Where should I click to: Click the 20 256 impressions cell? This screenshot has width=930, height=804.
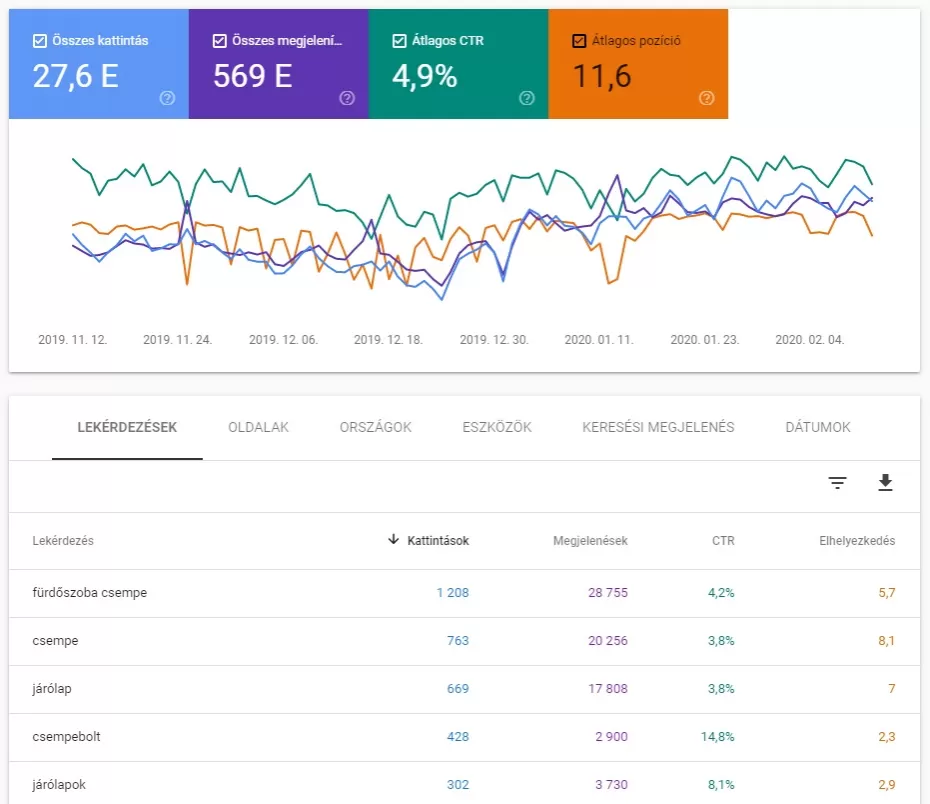(607, 641)
